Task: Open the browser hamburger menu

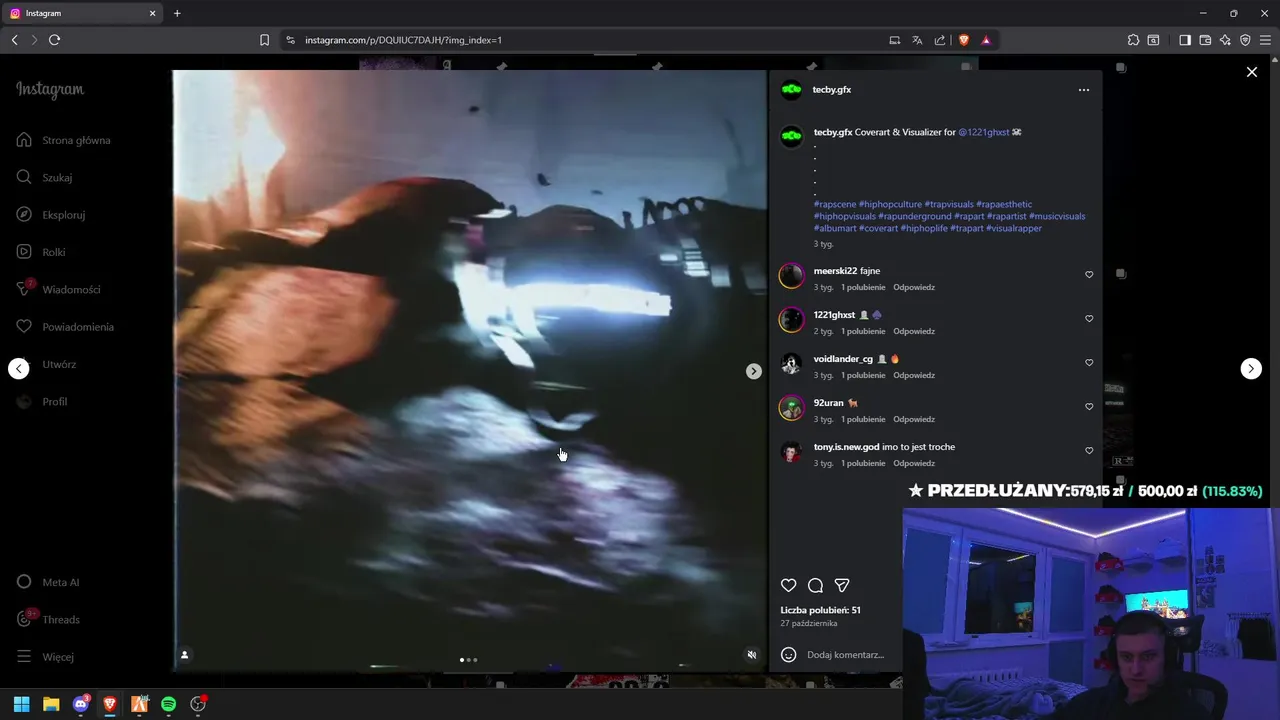Action: click(1266, 40)
